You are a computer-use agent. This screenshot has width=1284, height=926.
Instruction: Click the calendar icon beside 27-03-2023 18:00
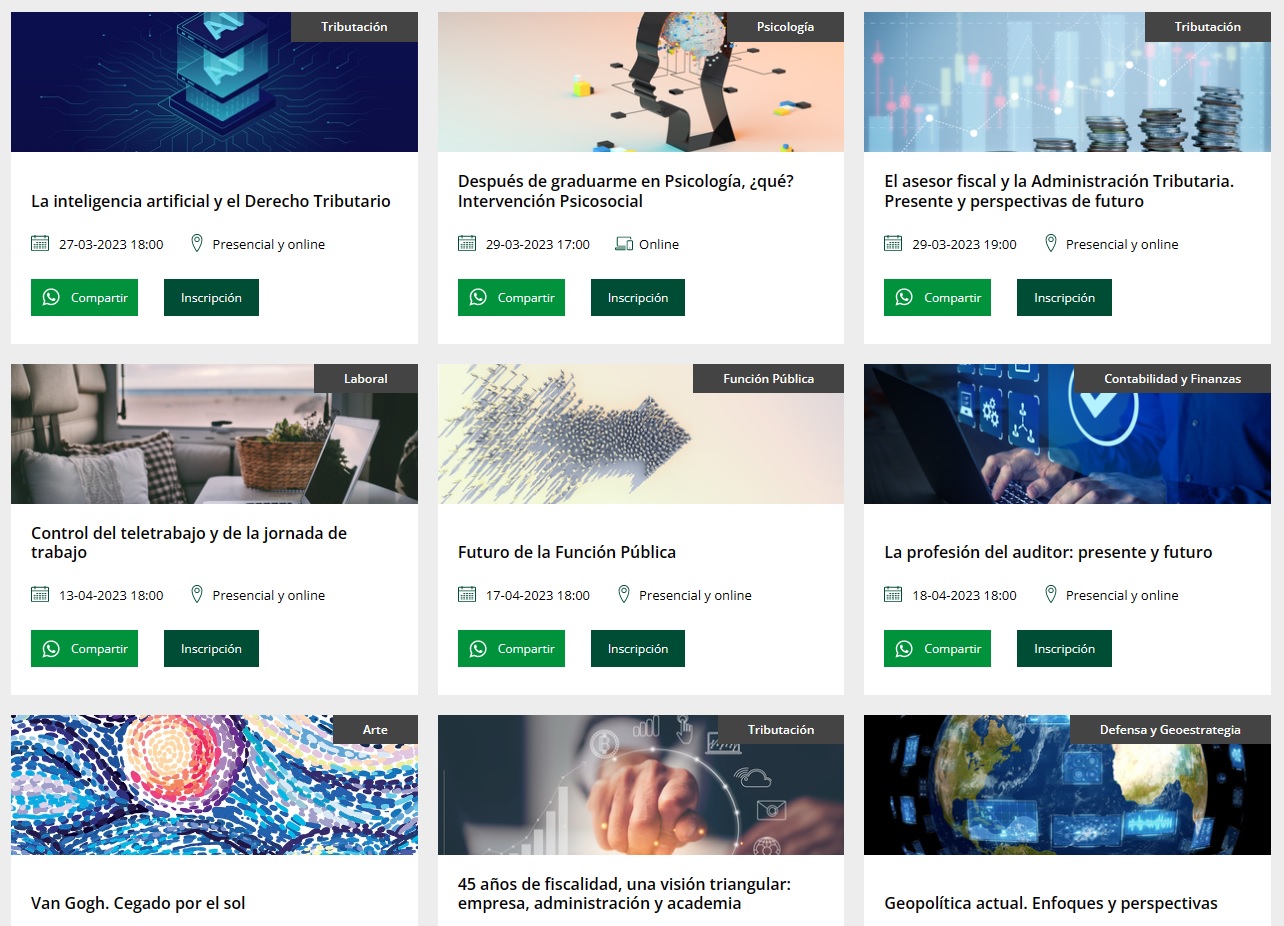[x=40, y=243]
